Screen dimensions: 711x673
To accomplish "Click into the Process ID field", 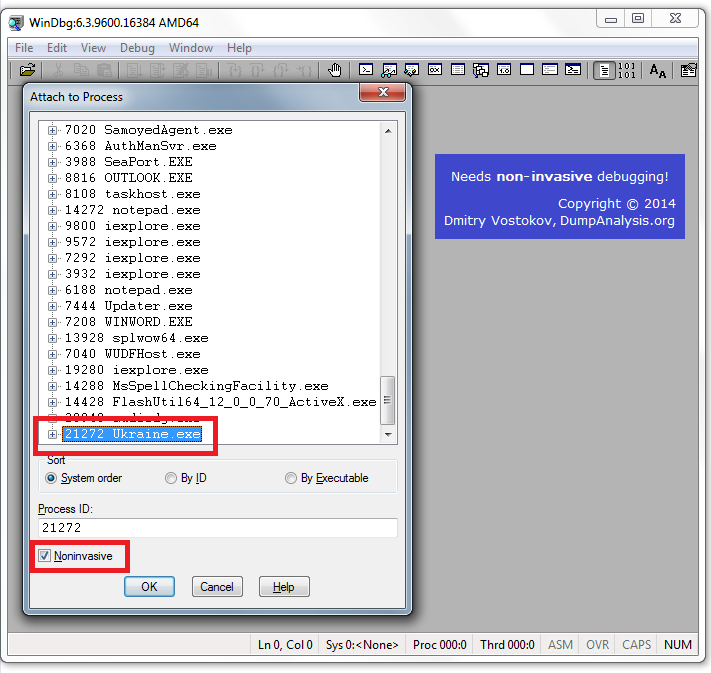I will [218, 528].
